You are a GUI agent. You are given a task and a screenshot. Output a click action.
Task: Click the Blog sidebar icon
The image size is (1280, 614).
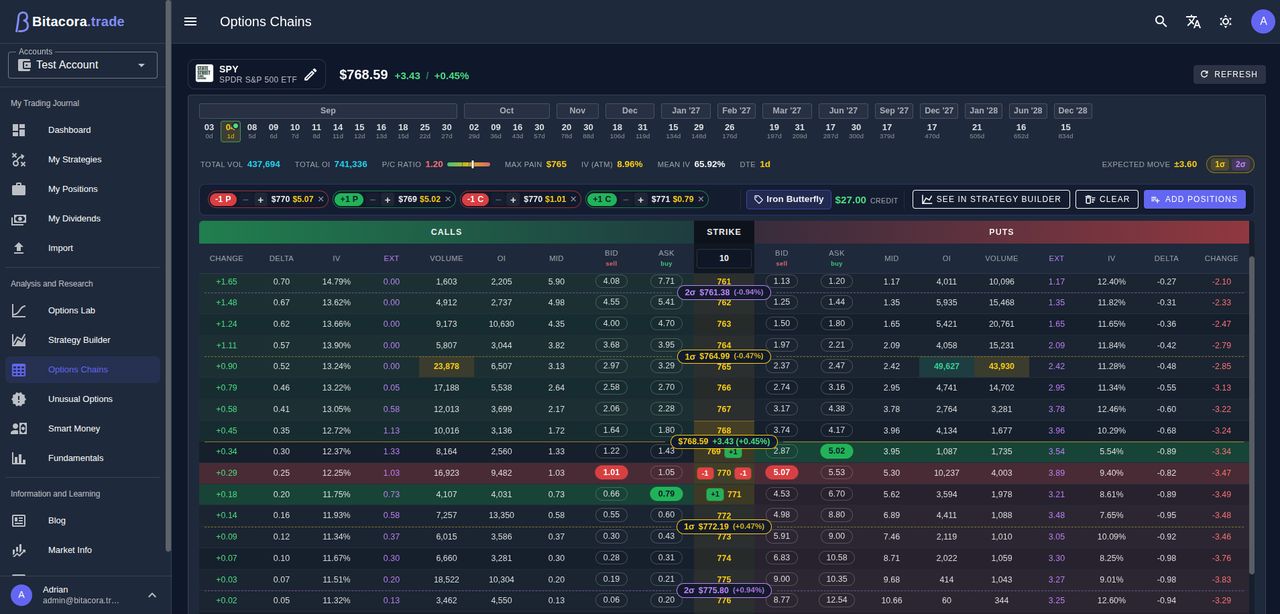pos(18,520)
